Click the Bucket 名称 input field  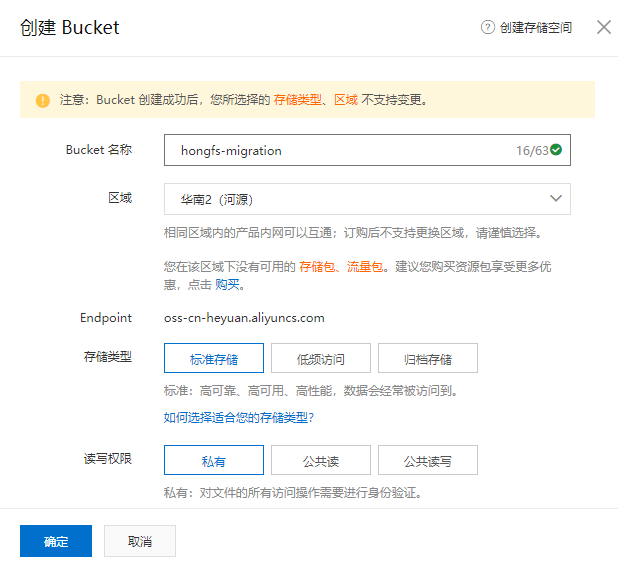click(340, 151)
